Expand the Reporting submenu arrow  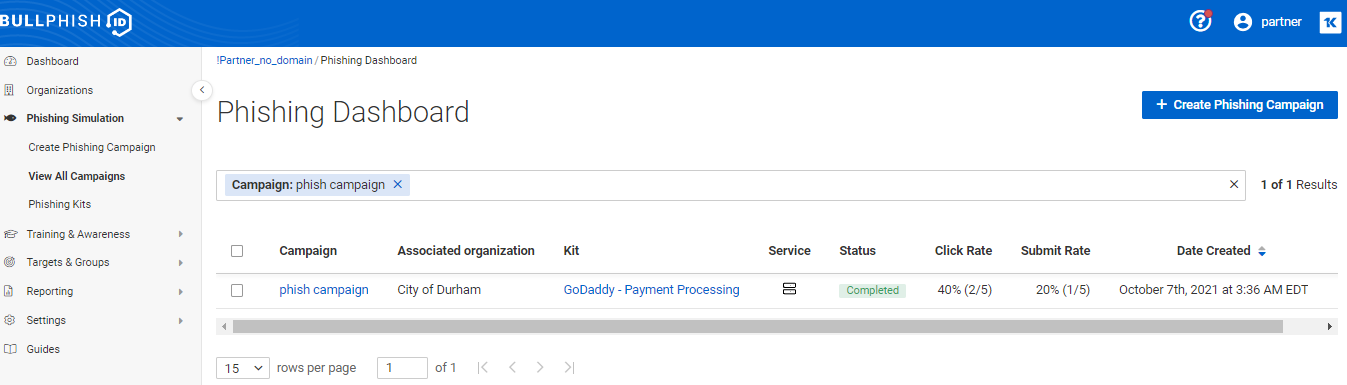tap(180, 291)
